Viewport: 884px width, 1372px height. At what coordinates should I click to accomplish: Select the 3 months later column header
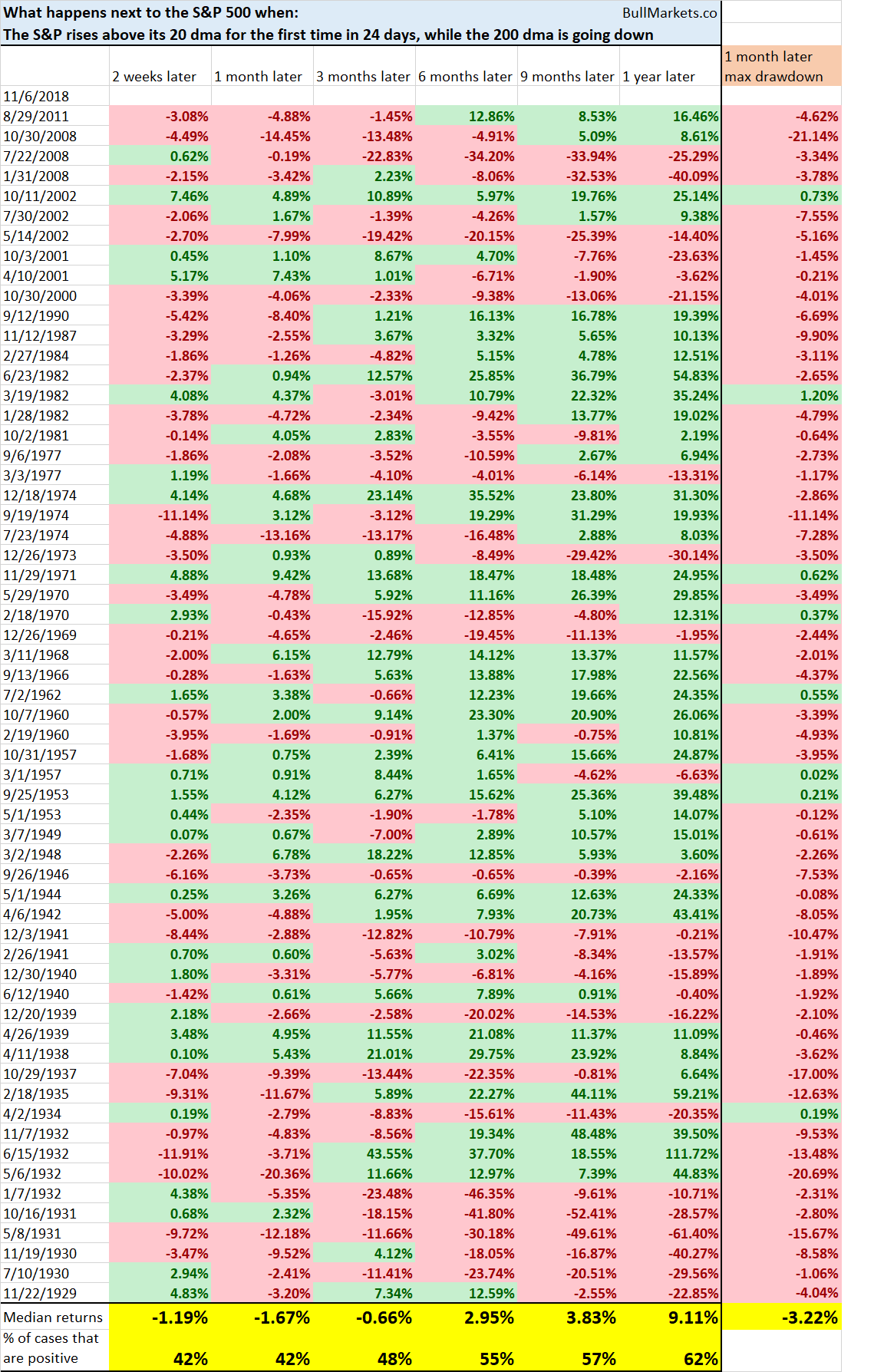coord(364,76)
